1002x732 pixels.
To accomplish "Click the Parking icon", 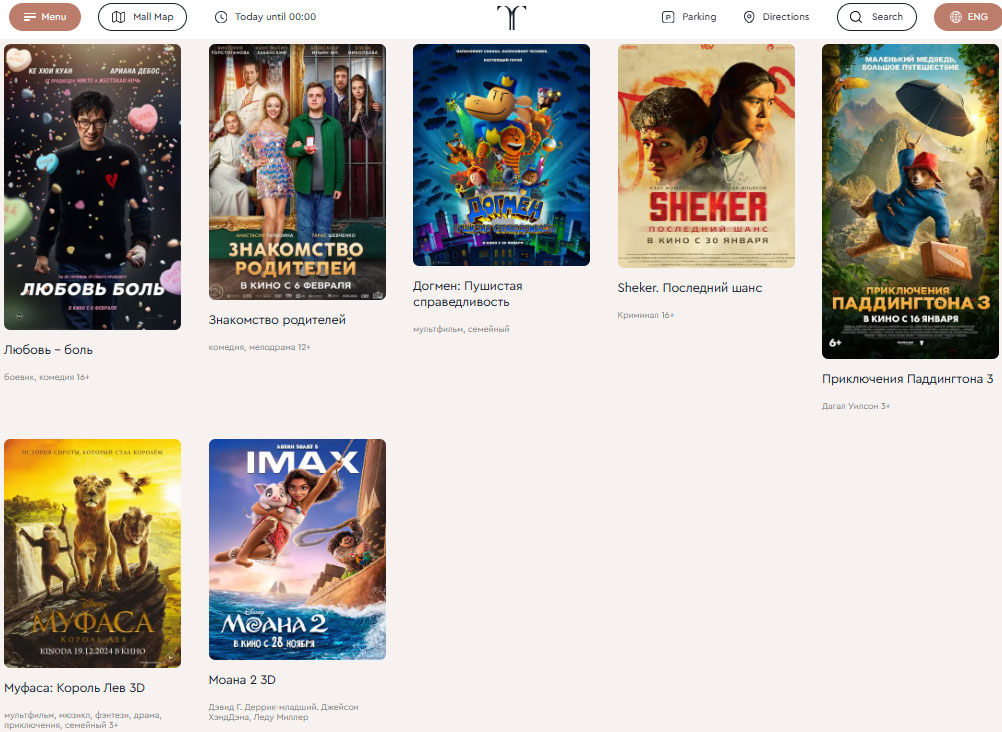I will tap(668, 17).
